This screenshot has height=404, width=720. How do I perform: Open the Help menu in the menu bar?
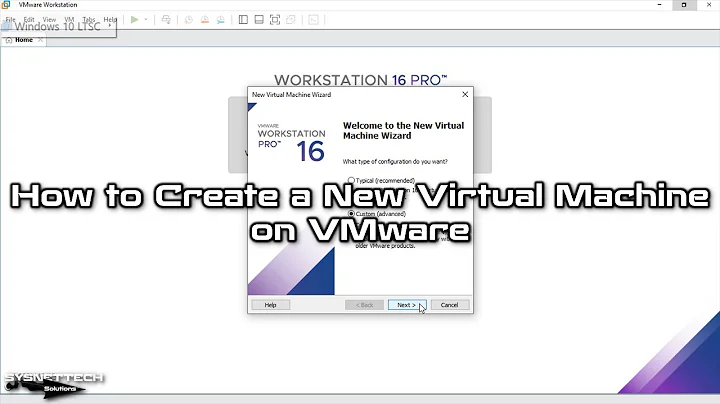tap(110, 20)
